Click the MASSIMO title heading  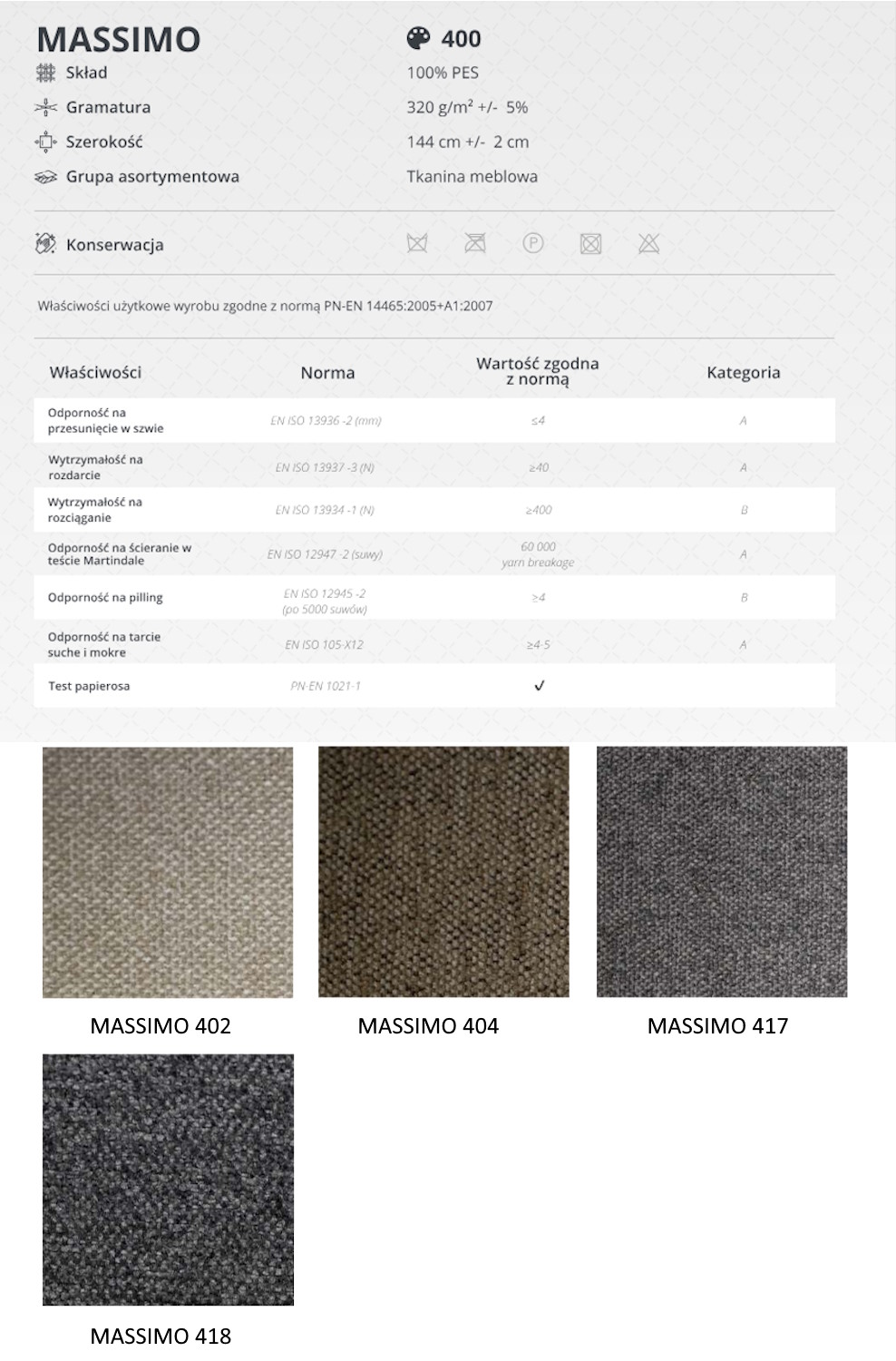[x=119, y=40]
